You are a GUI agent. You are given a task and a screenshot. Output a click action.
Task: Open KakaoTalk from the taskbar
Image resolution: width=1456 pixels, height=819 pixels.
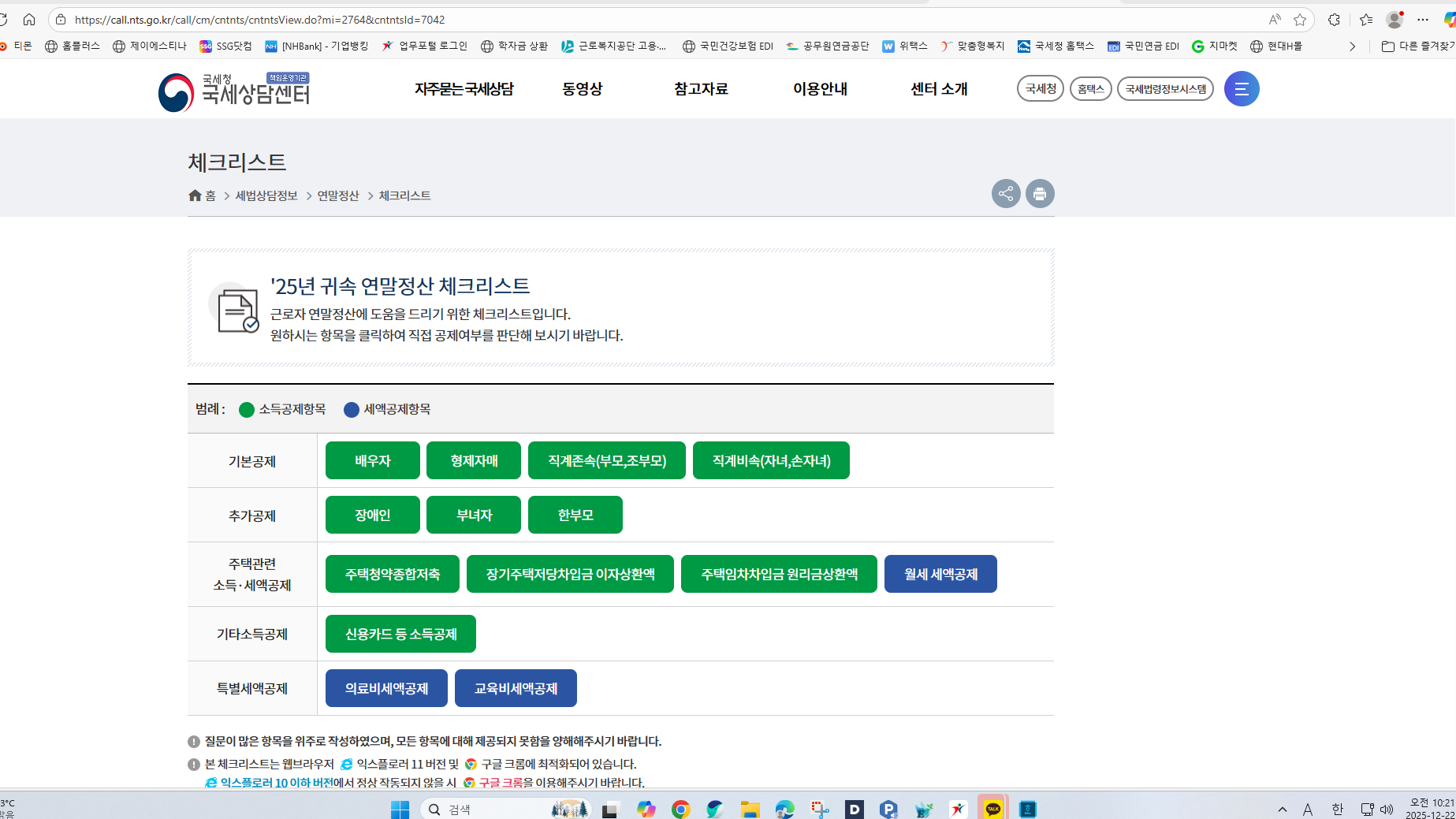pyautogui.click(x=992, y=809)
